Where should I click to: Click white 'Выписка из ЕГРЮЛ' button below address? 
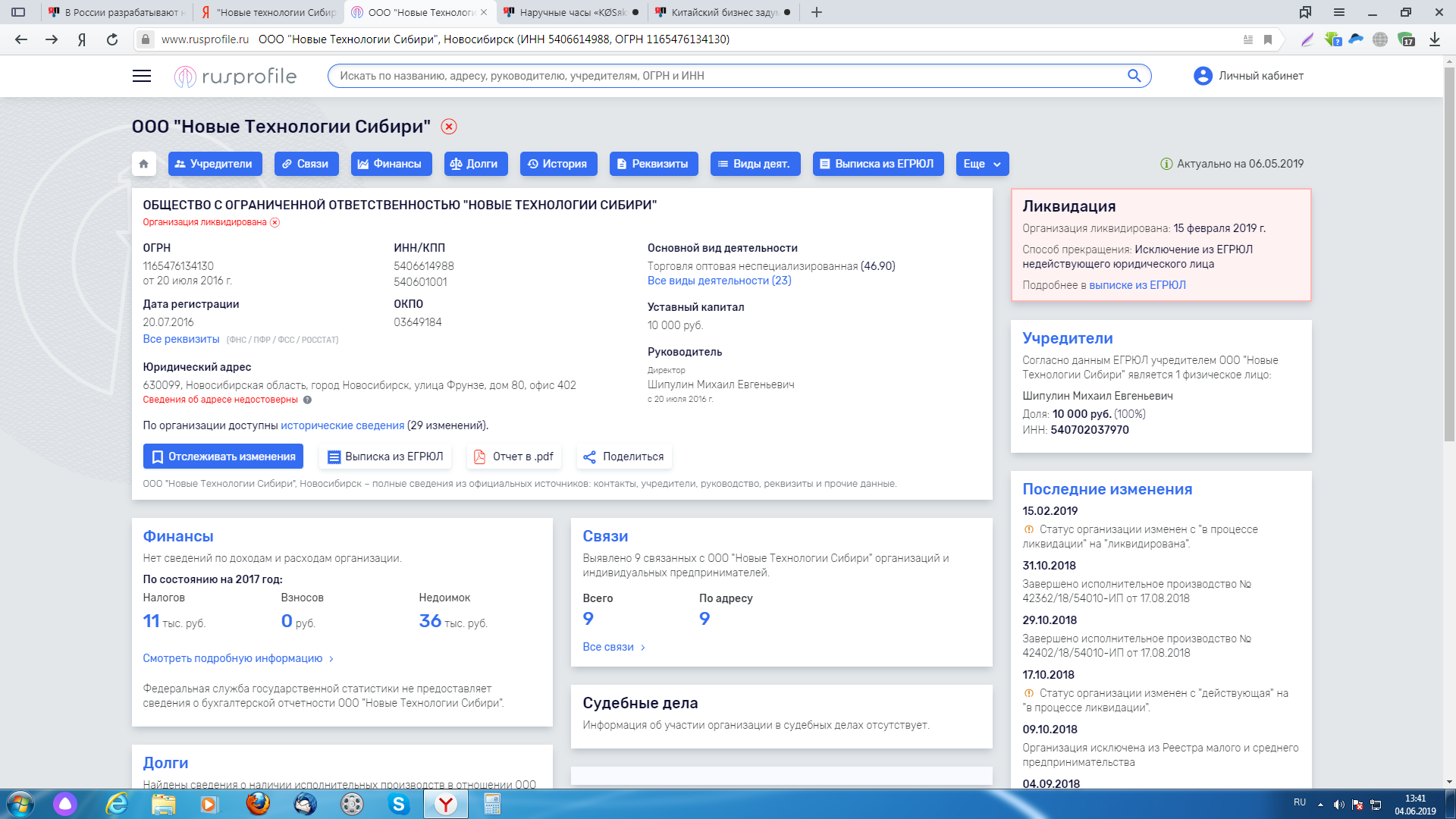(385, 457)
